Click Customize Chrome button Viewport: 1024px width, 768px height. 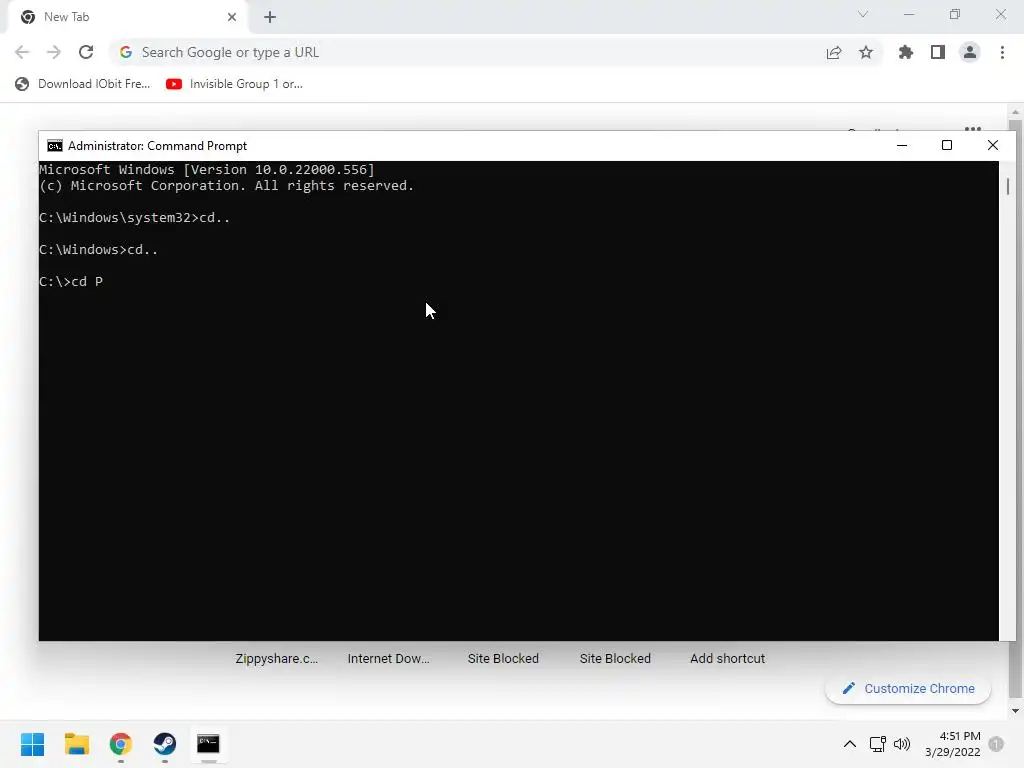pos(908,688)
